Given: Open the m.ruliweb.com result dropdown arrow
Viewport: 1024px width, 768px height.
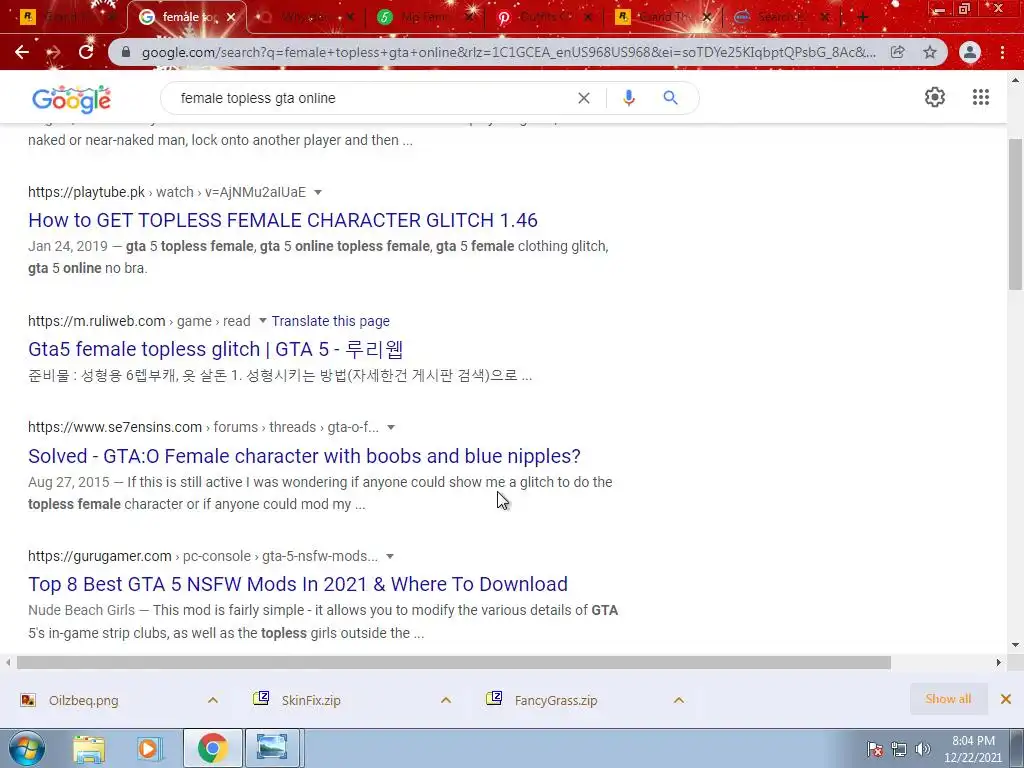Looking at the screenshot, I should point(263,321).
